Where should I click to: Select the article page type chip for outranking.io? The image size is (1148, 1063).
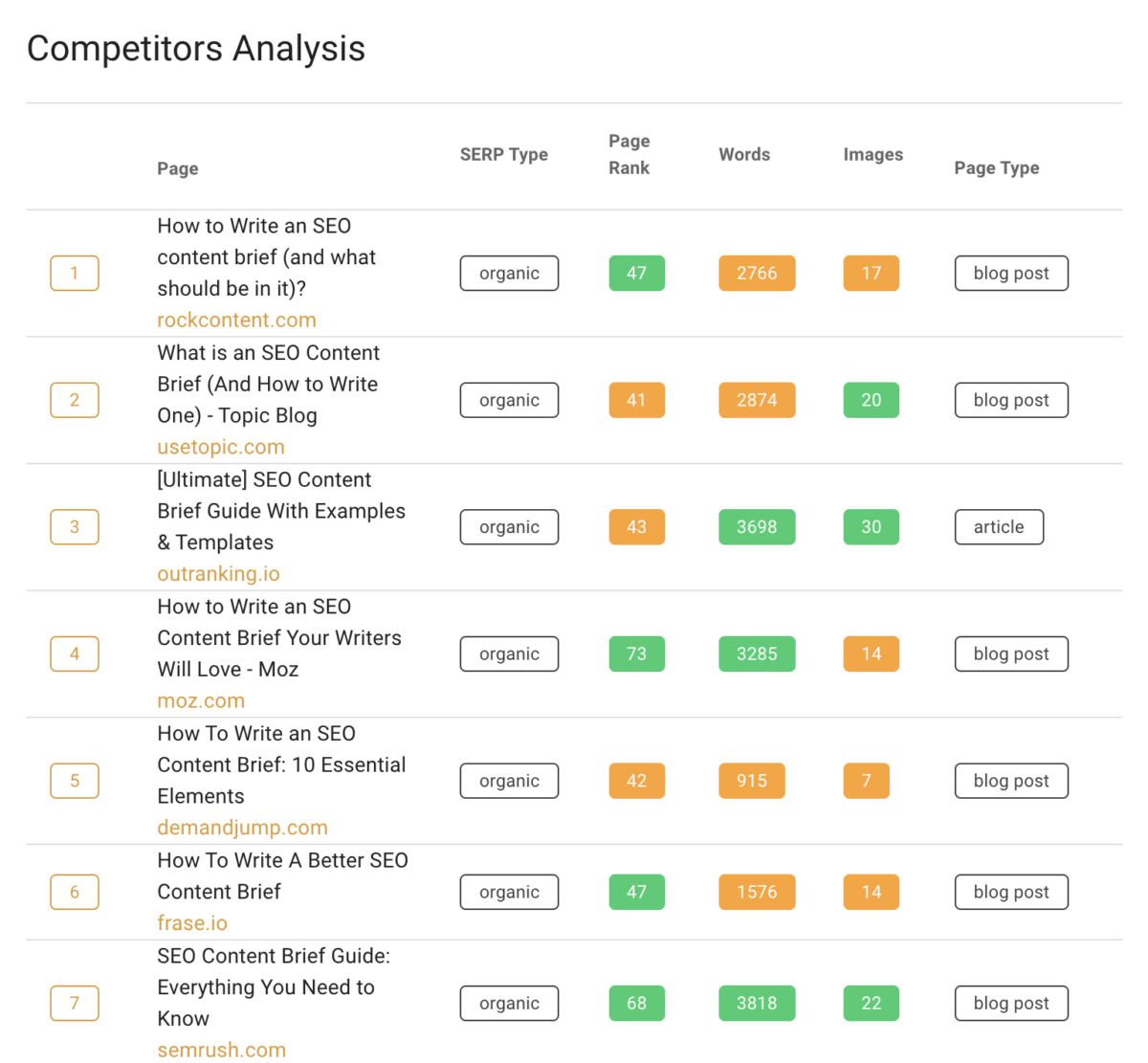[999, 526]
